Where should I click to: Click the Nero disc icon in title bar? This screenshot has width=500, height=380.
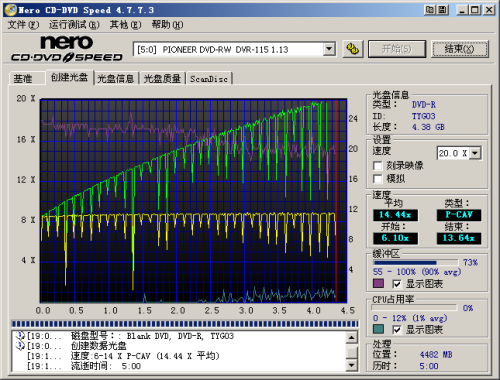click(x=11, y=10)
